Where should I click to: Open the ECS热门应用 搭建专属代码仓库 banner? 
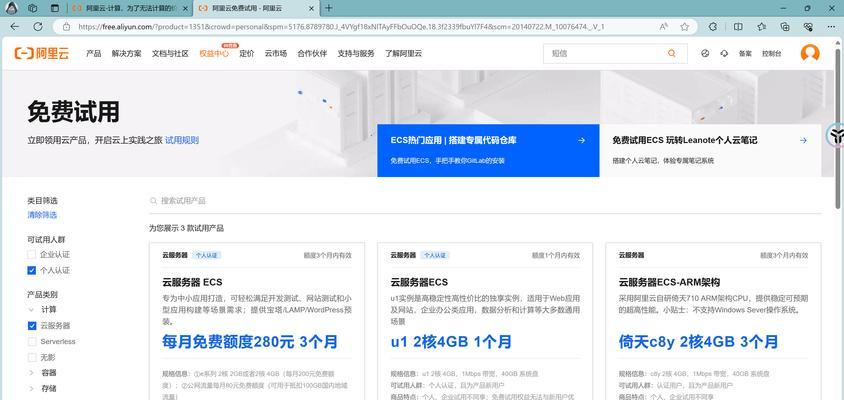(488, 150)
